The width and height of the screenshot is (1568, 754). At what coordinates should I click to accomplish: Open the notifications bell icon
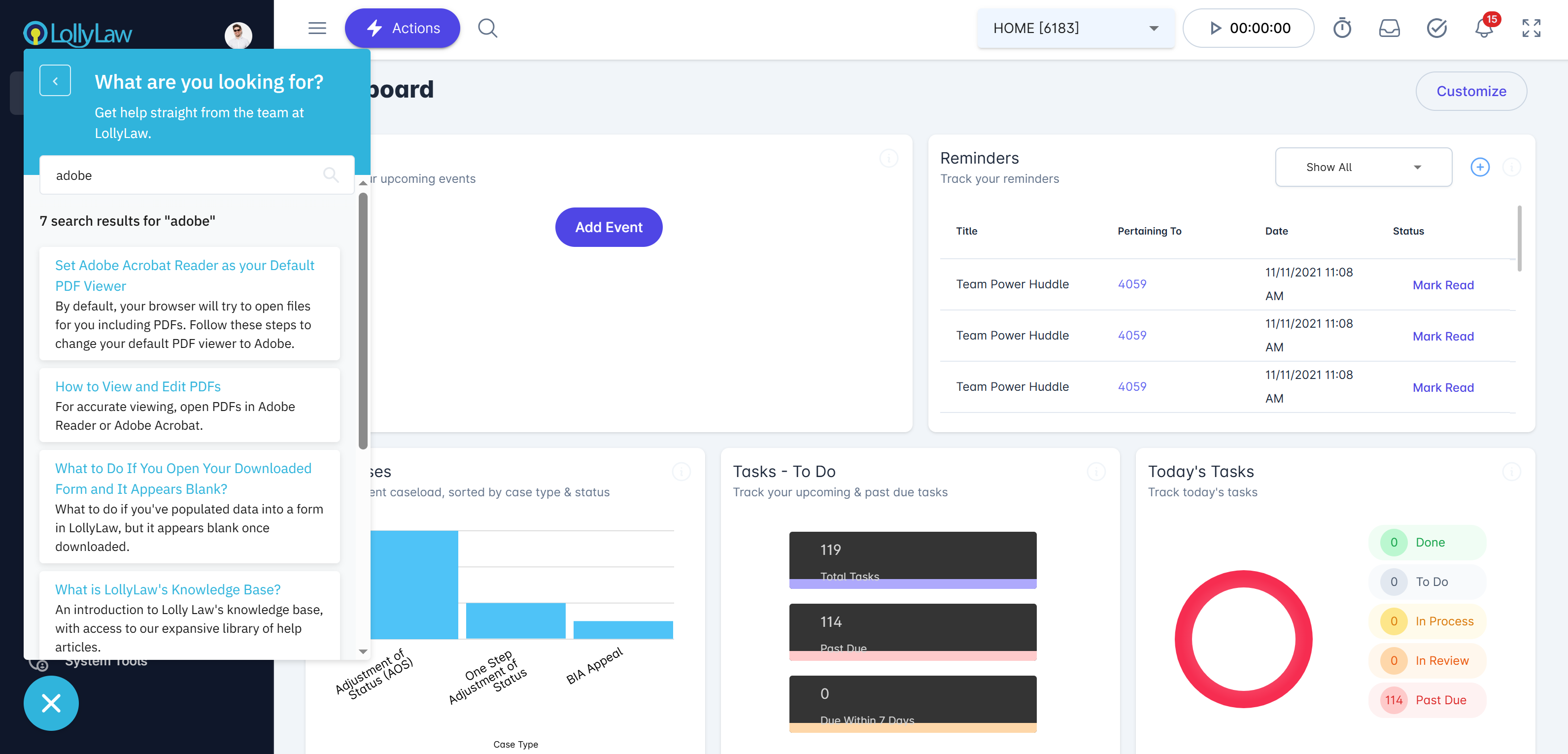coord(1484,28)
